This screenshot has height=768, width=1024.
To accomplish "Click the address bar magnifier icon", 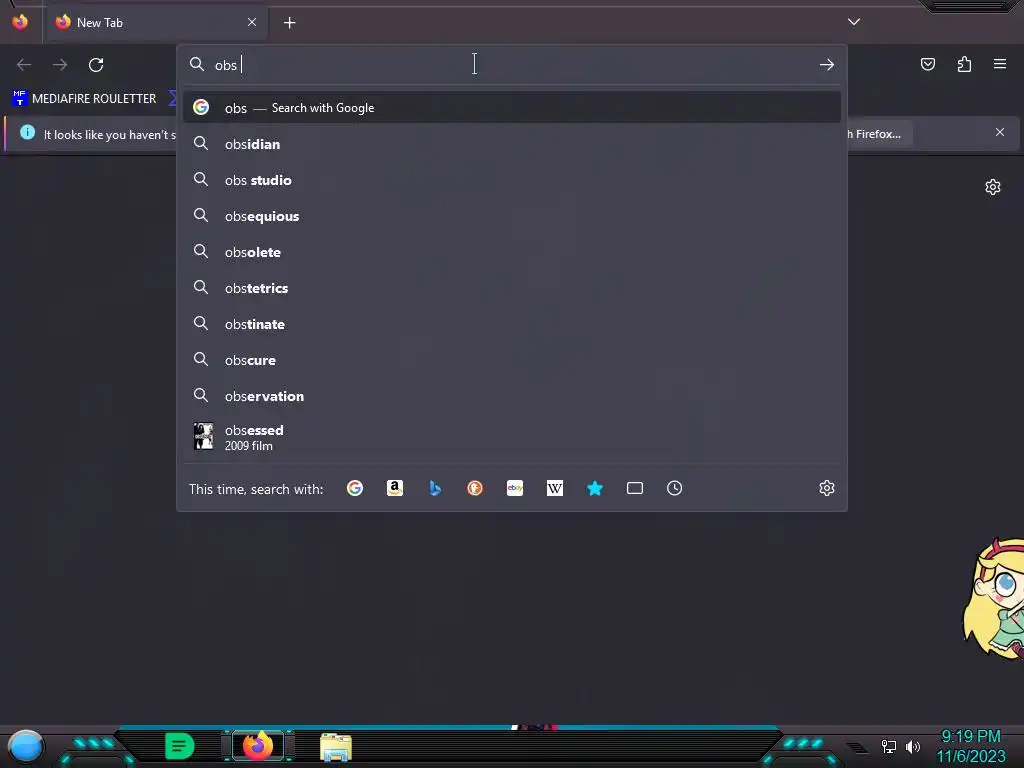I will 197,64.
